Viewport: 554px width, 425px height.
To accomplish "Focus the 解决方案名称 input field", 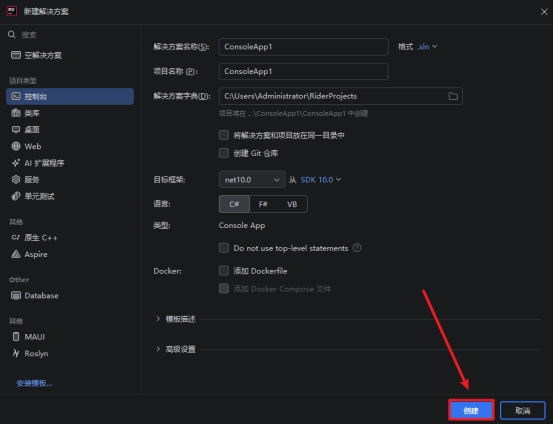I will tap(303, 47).
